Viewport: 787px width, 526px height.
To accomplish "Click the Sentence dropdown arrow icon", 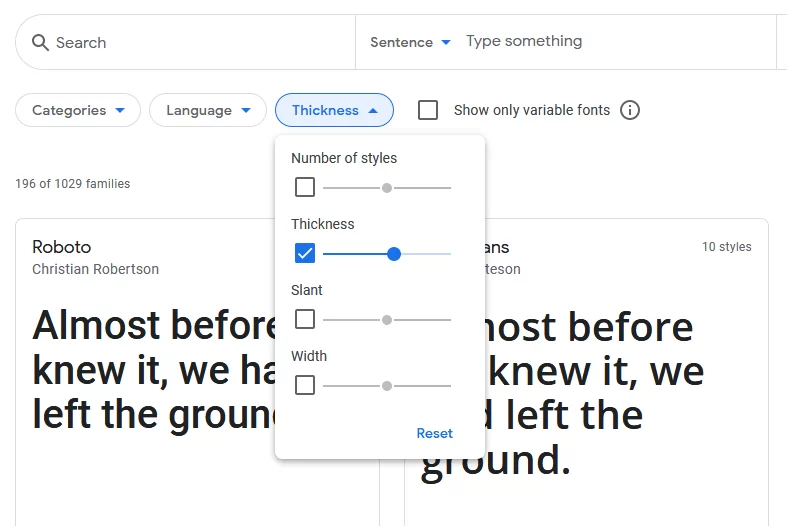I will pyautogui.click(x=446, y=42).
